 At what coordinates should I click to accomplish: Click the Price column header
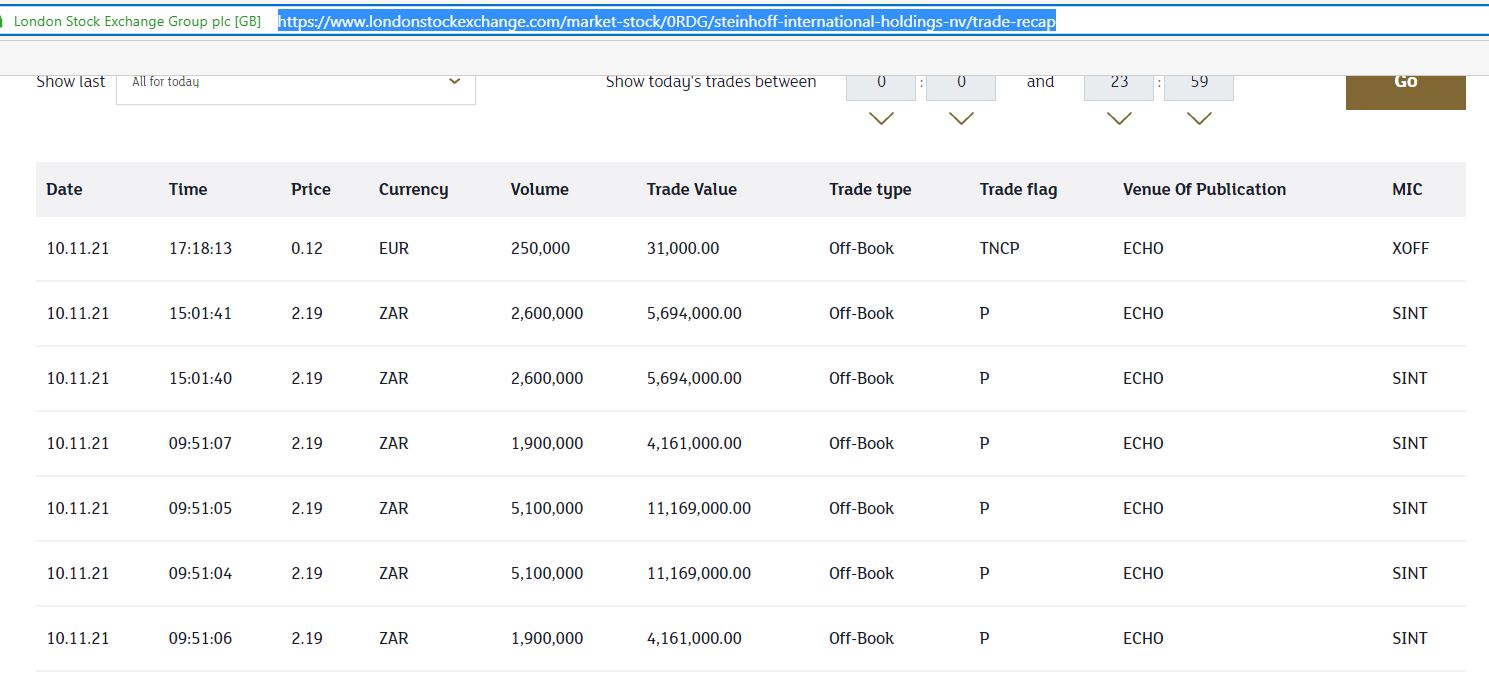(x=310, y=189)
